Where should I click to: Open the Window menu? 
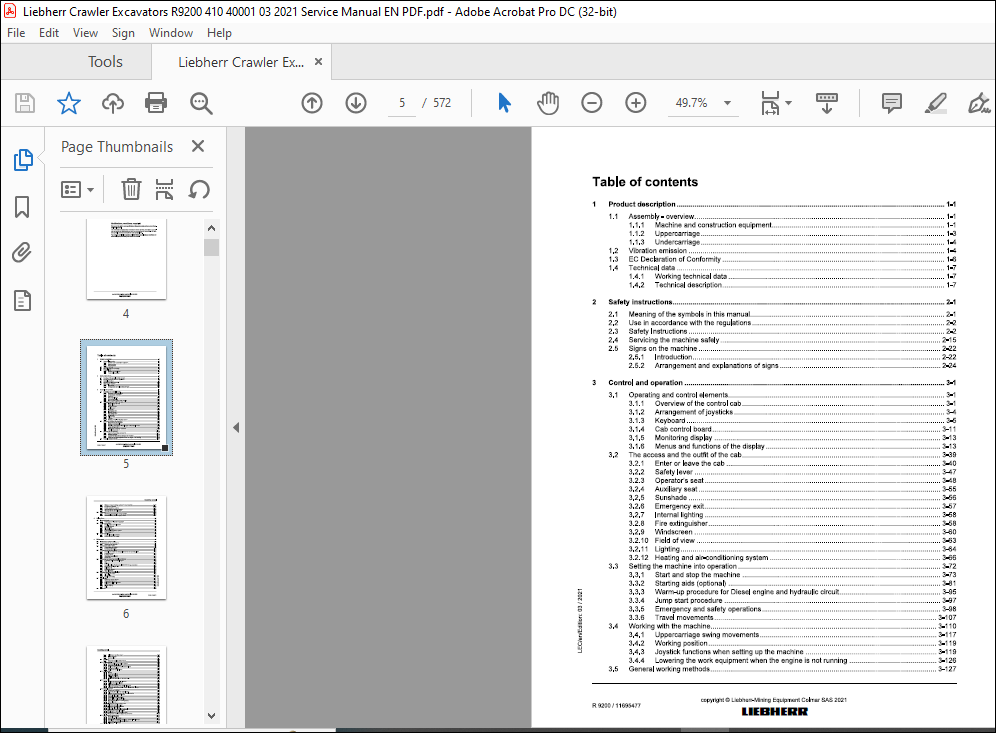(x=171, y=33)
